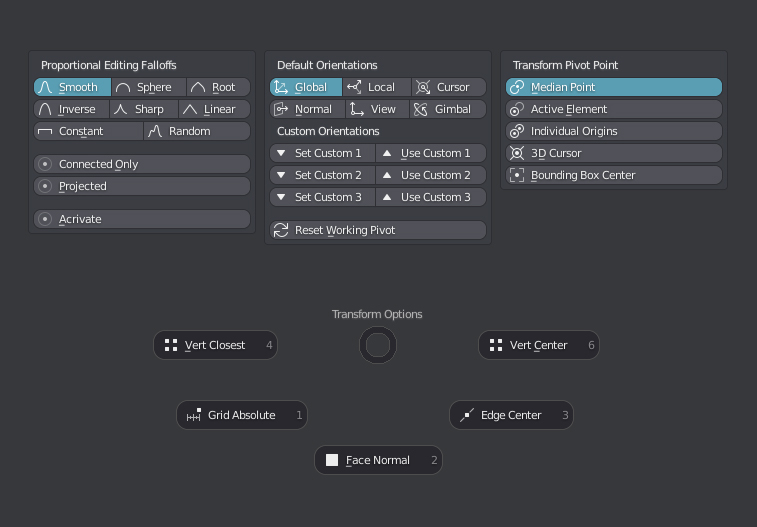Select Inverse falloff
This screenshot has height=527, width=757.
click(71, 109)
